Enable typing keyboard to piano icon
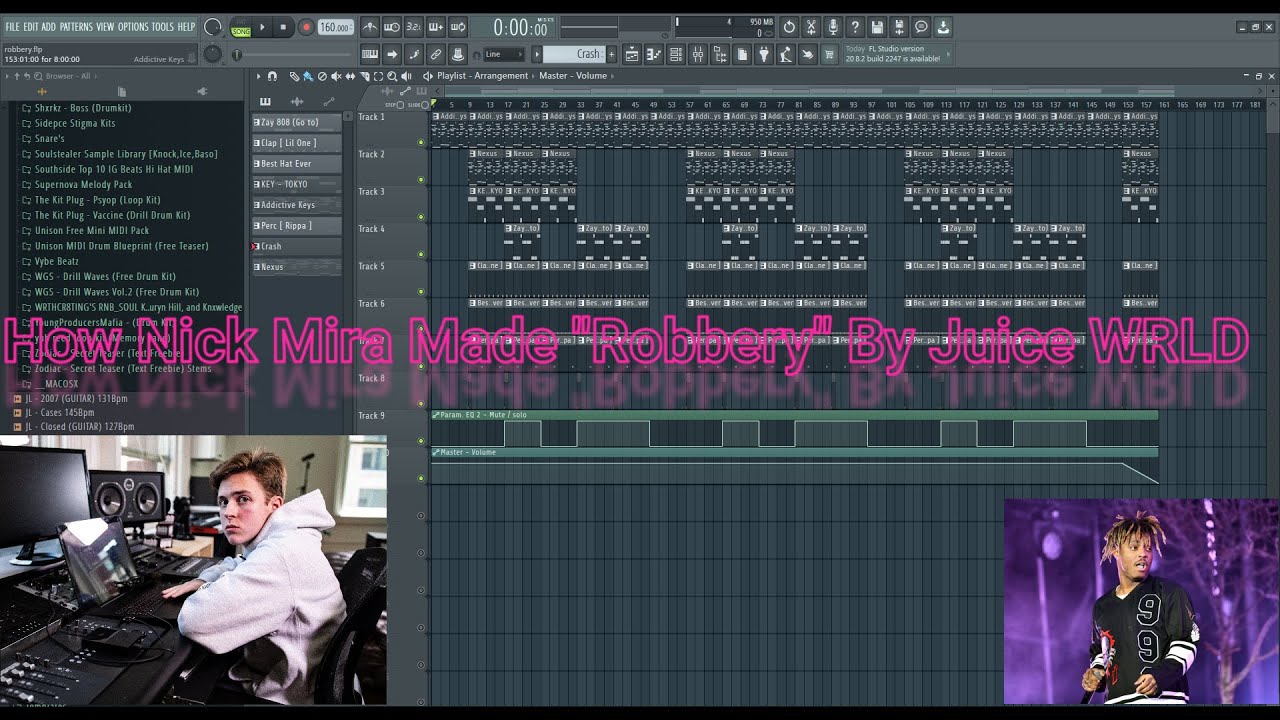Viewport: 1280px width, 720px height. [370, 54]
